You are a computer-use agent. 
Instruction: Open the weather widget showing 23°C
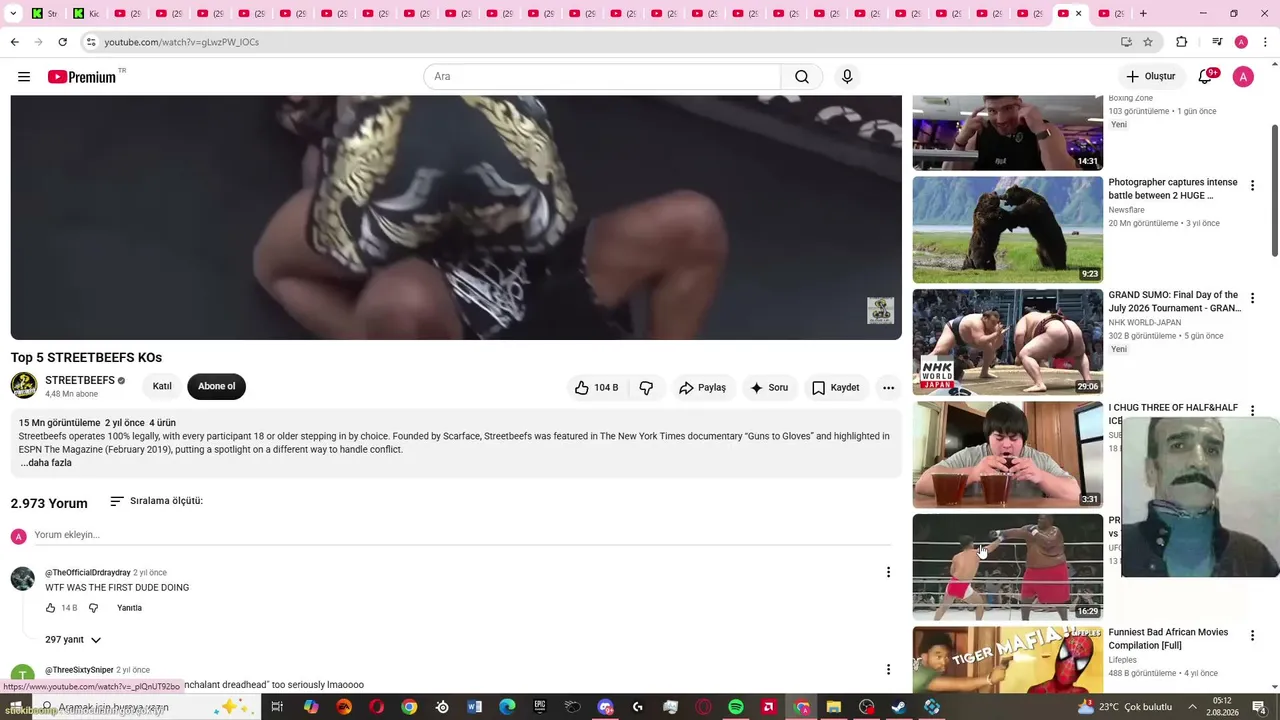(x=1127, y=707)
